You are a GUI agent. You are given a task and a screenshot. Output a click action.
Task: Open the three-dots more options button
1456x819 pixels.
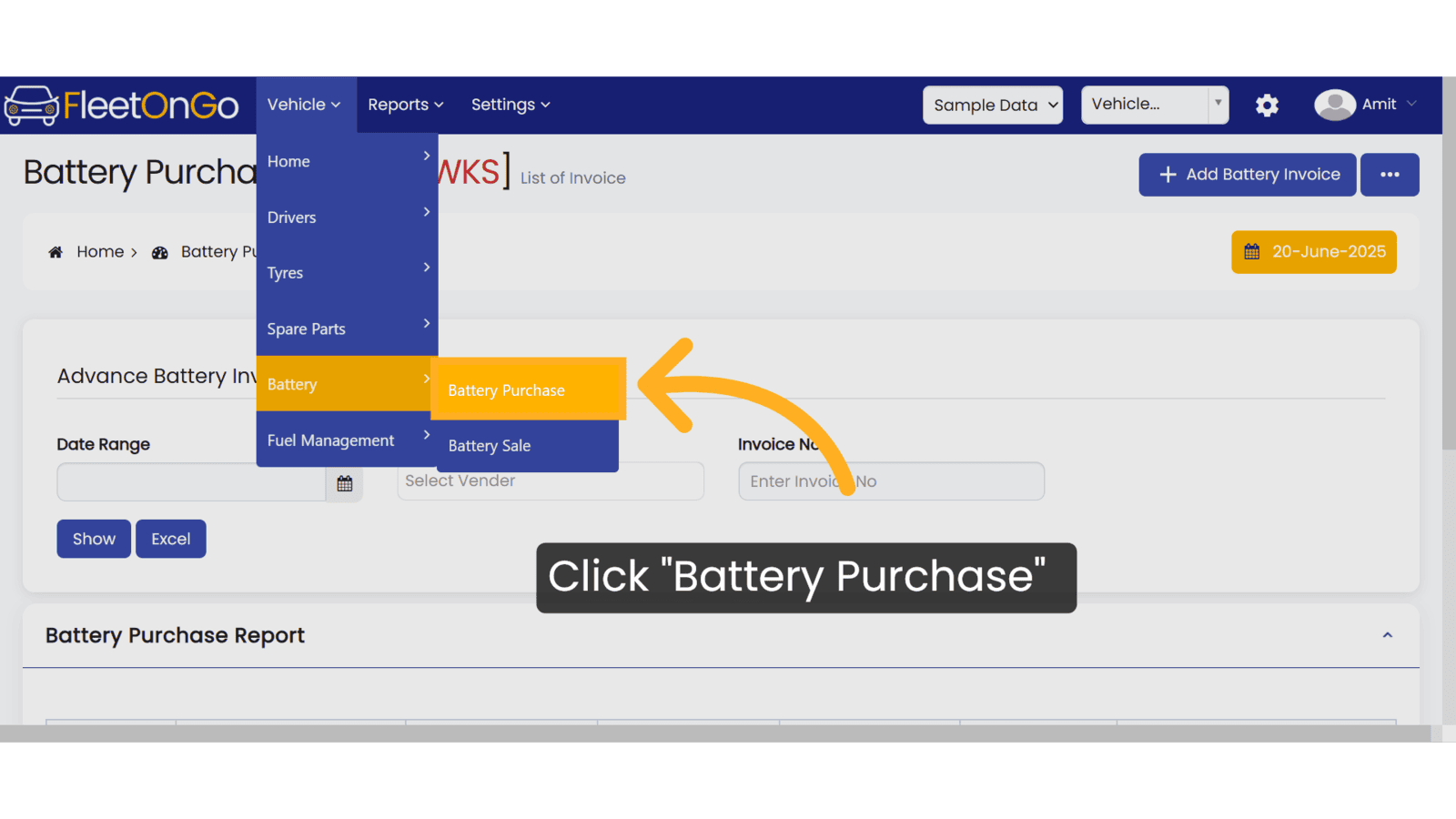click(x=1390, y=175)
